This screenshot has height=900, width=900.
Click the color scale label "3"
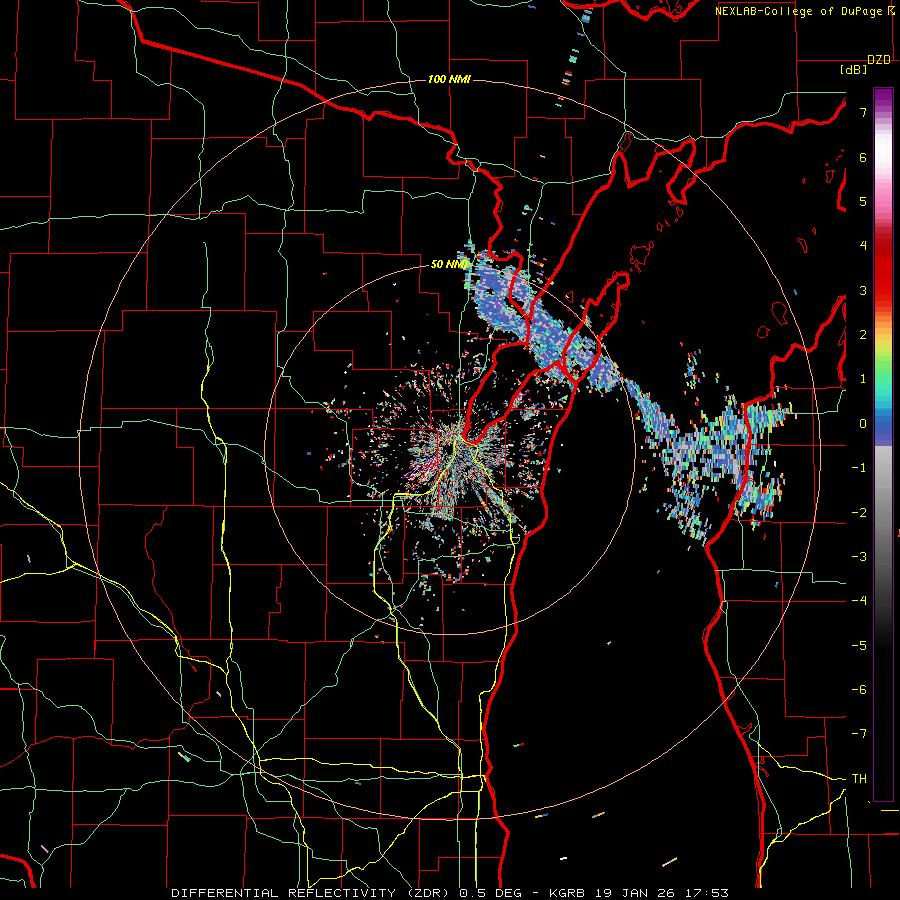click(863, 290)
